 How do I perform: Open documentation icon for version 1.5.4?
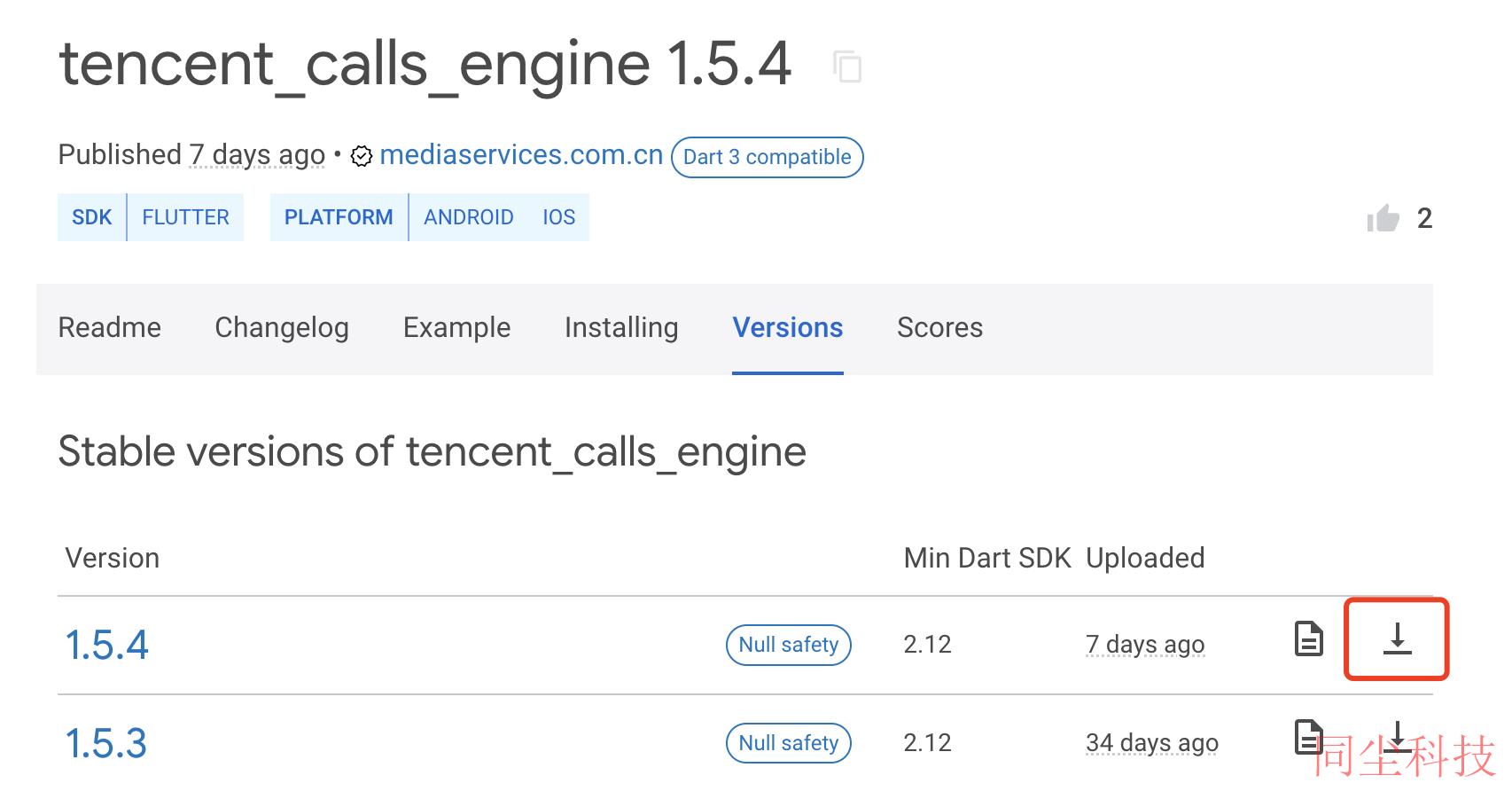1309,638
